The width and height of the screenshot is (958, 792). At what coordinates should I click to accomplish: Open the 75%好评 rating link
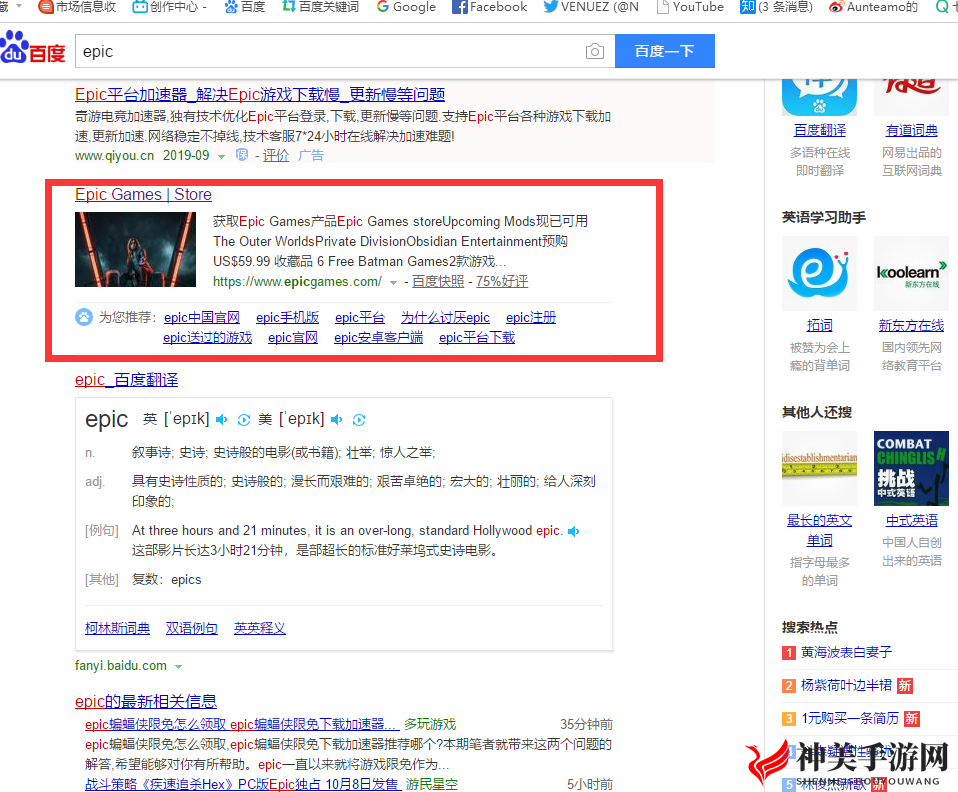(x=502, y=282)
